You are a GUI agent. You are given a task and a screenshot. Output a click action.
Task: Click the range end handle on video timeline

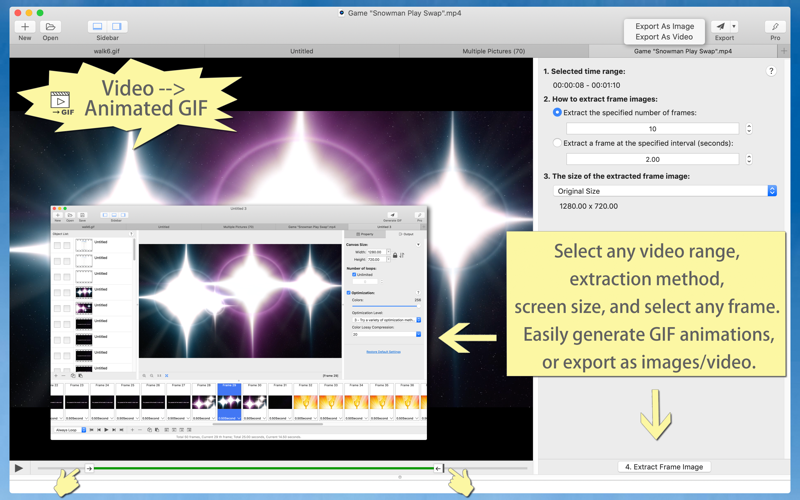(x=438, y=468)
